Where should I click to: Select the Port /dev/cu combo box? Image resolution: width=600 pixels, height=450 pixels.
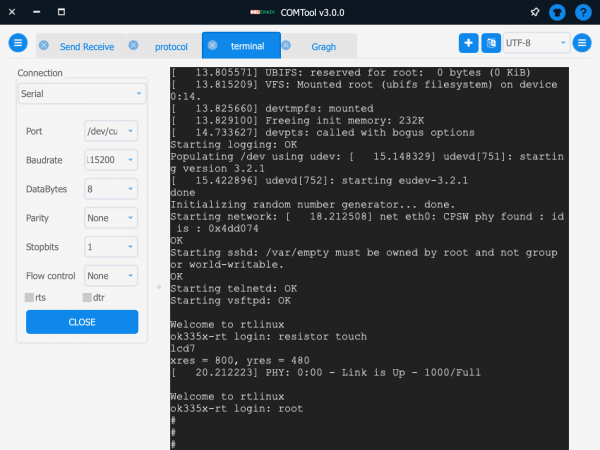[x=111, y=130]
